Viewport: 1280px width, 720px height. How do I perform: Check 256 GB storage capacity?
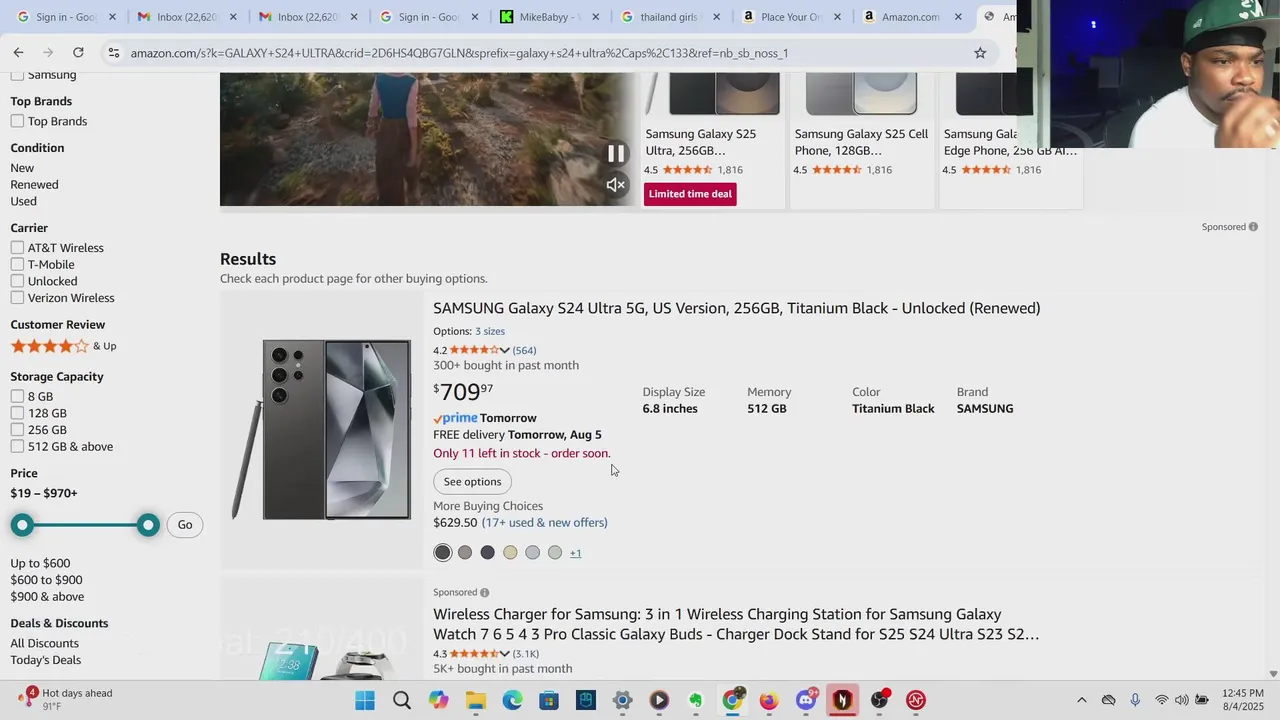(17, 430)
